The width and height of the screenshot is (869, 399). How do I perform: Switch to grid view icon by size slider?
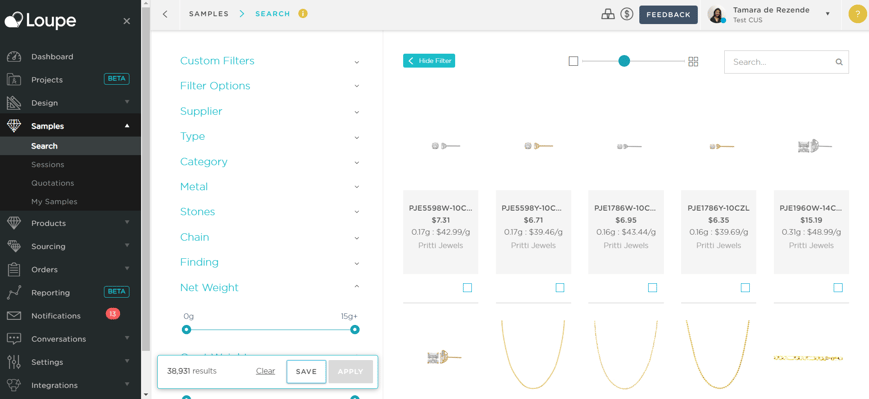pos(693,62)
